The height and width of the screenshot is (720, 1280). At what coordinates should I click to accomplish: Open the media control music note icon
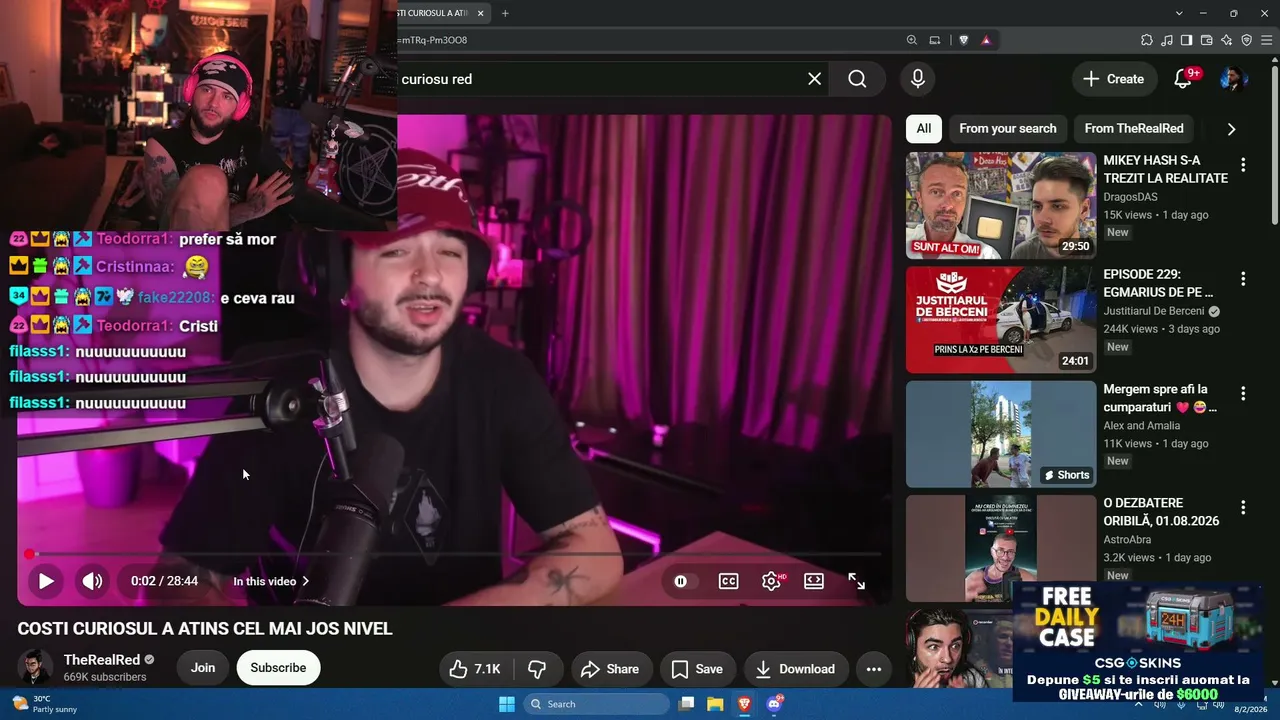click(1166, 40)
